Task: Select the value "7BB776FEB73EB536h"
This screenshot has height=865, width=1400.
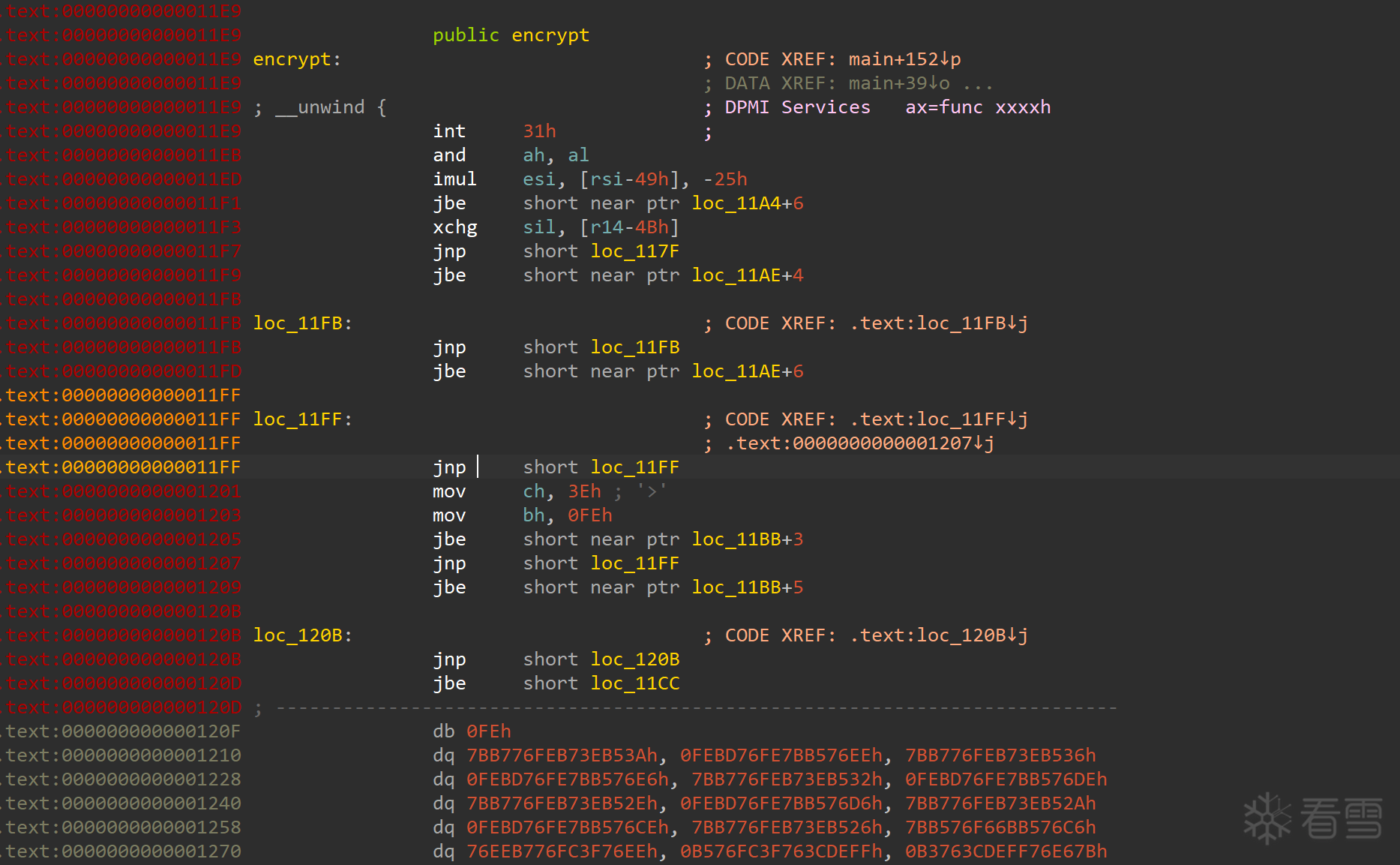Action: coord(1000,755)
